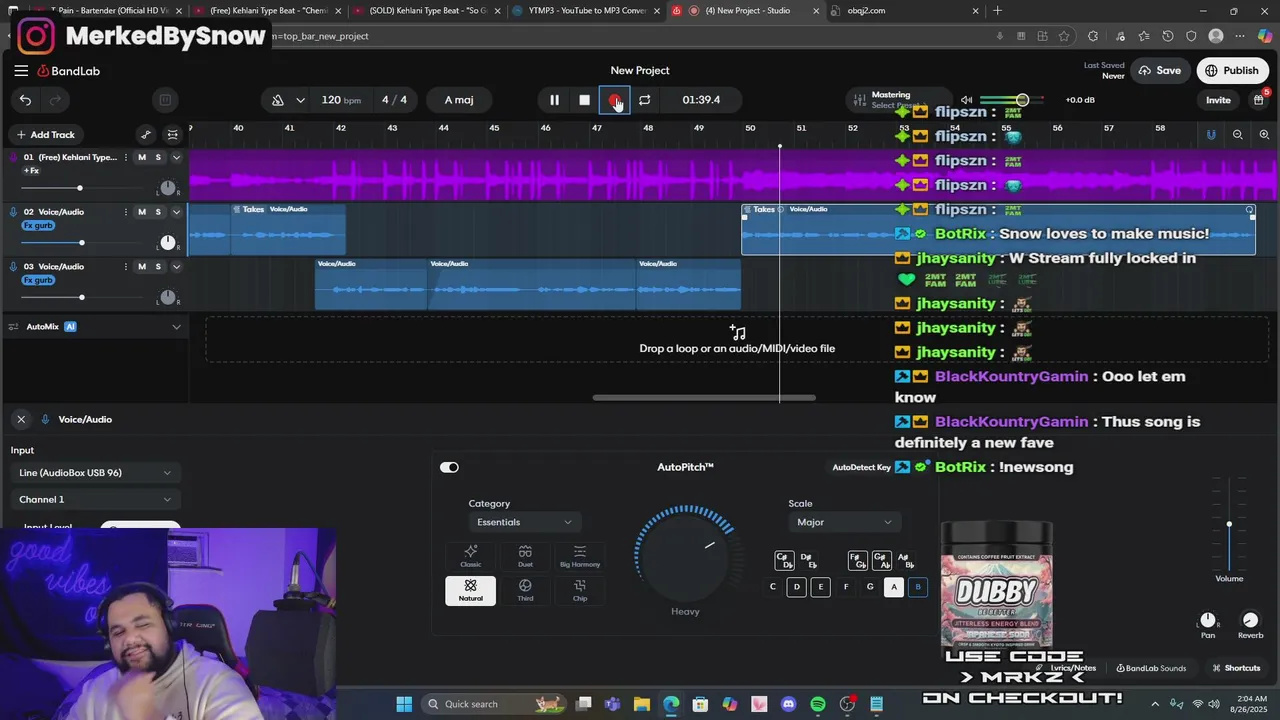Mute track 01 Kehlani Type beat

[142, 157]
